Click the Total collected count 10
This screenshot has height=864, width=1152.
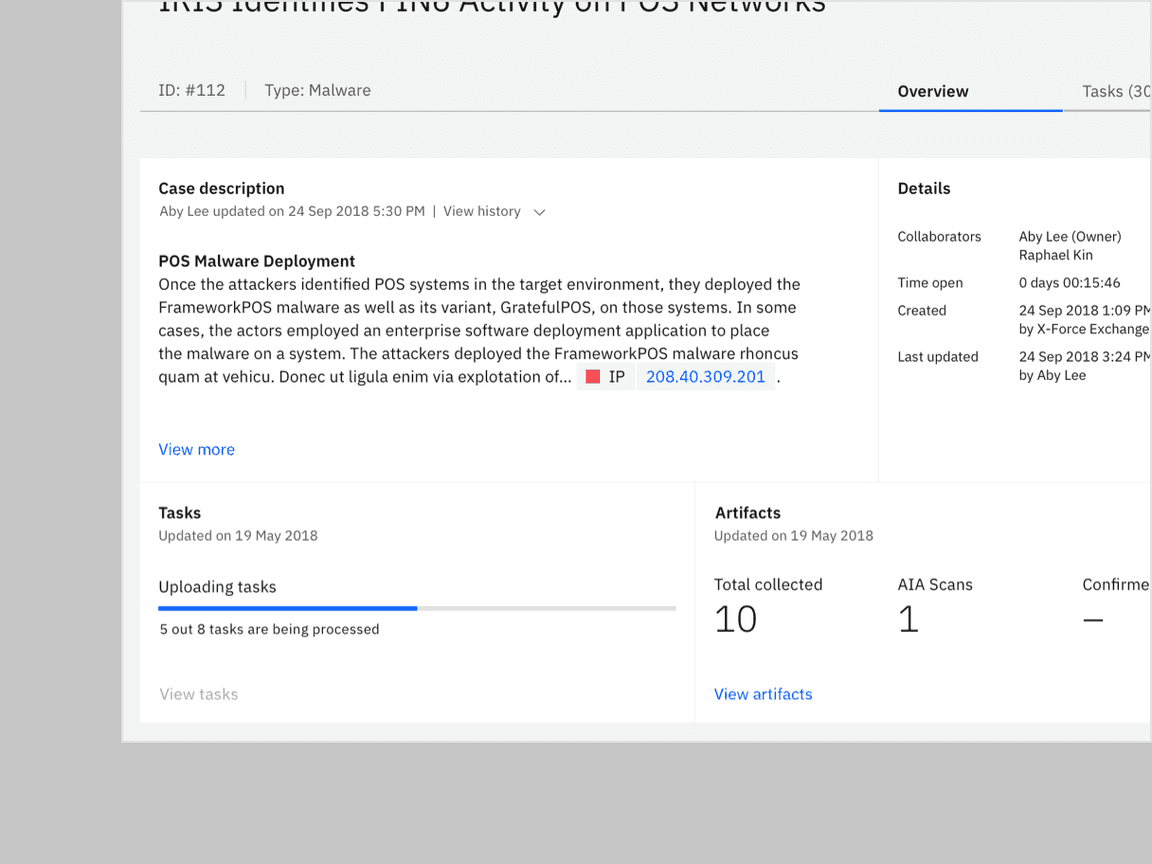click(735, 619)
